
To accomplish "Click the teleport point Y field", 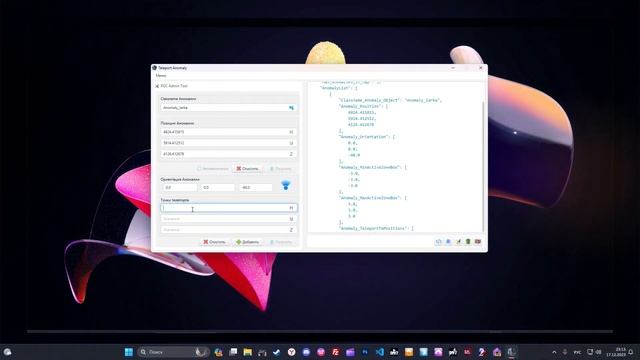I will click(x=229, y=219).
